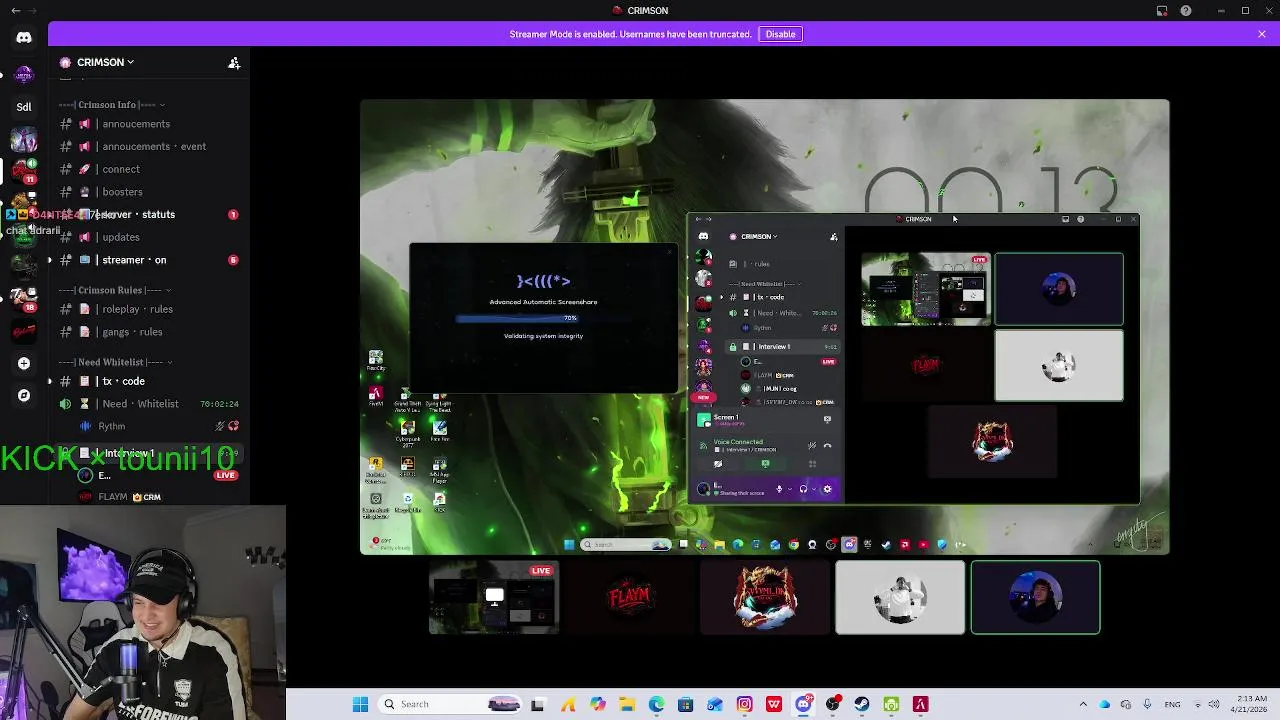Image resolution: width=1280 pixels, height=720 pixels.
Task: Expand threads arrow beside tx code channel
Action: click(49, 381)
